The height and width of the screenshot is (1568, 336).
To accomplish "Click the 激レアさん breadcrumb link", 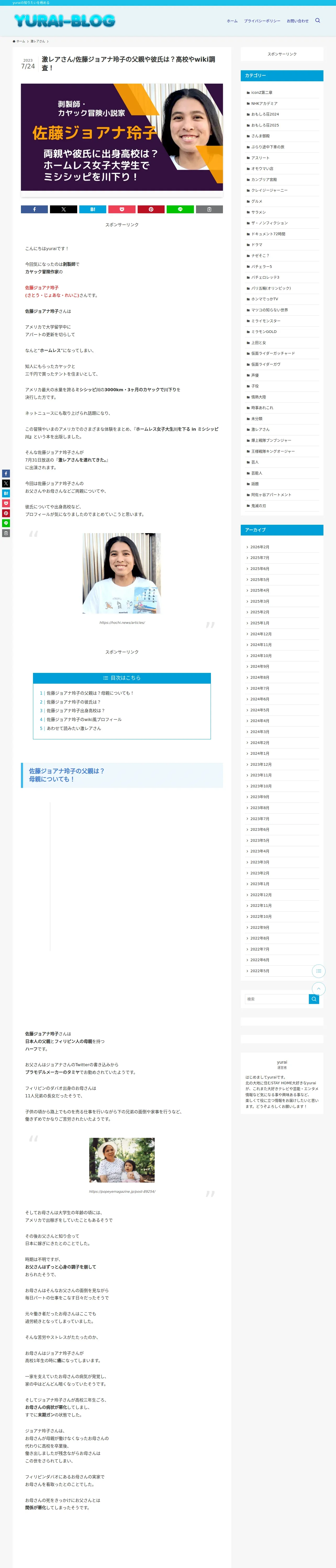I will [38, 41].
